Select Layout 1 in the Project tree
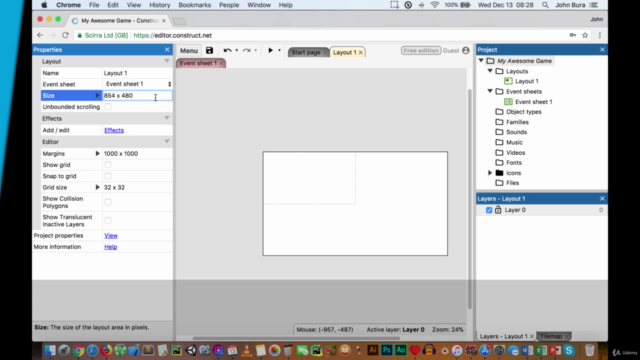640x360 pixels. [x=527, y=81]
